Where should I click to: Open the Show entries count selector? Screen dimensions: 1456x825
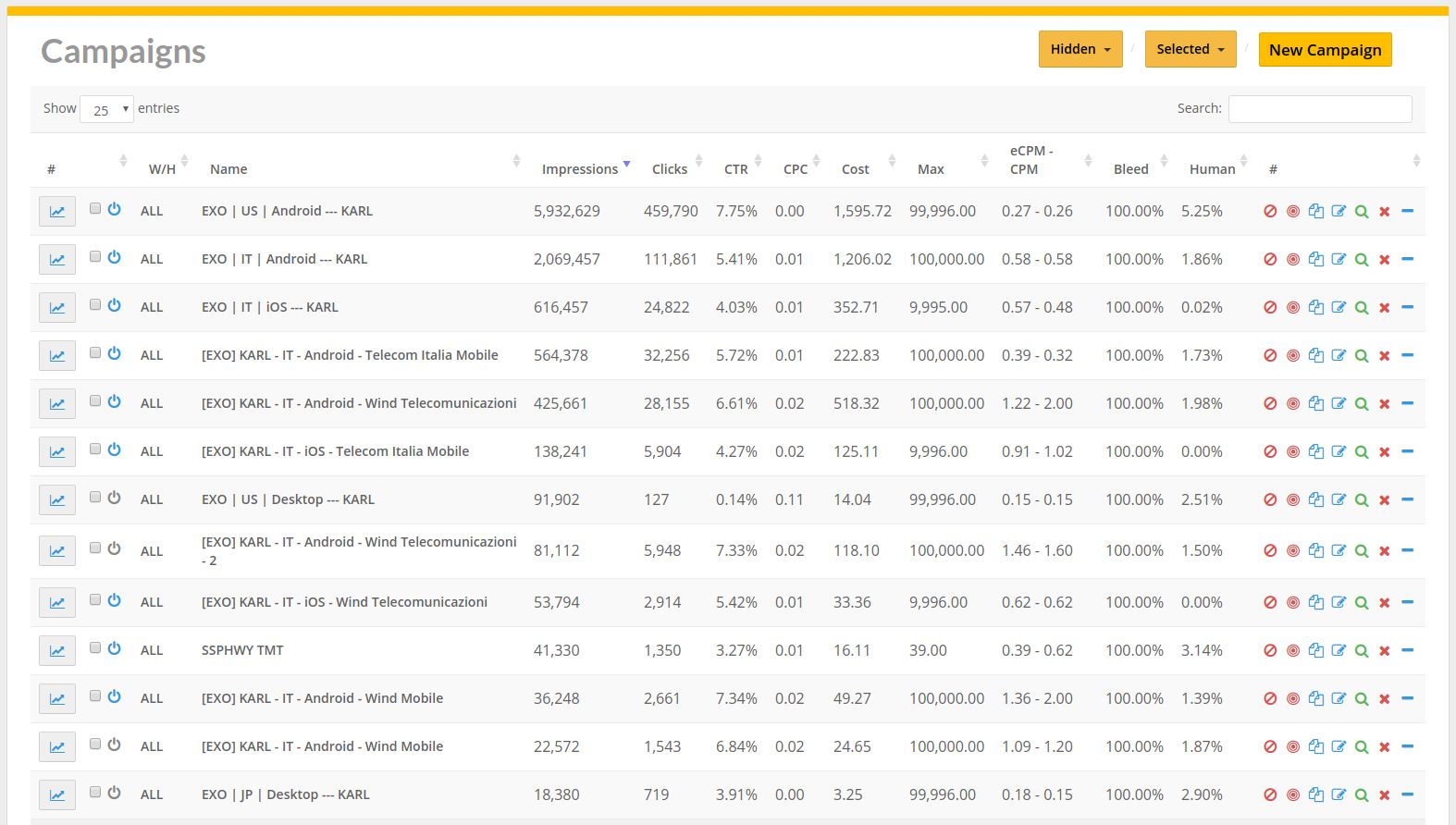(107, 110)
